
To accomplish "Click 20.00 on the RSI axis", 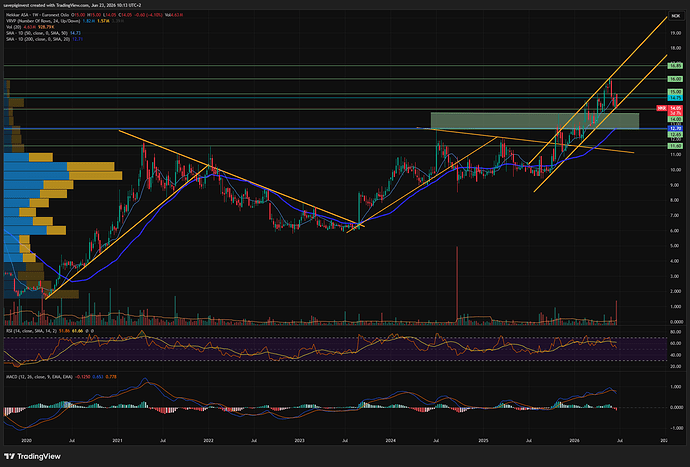I will [676, 366].
